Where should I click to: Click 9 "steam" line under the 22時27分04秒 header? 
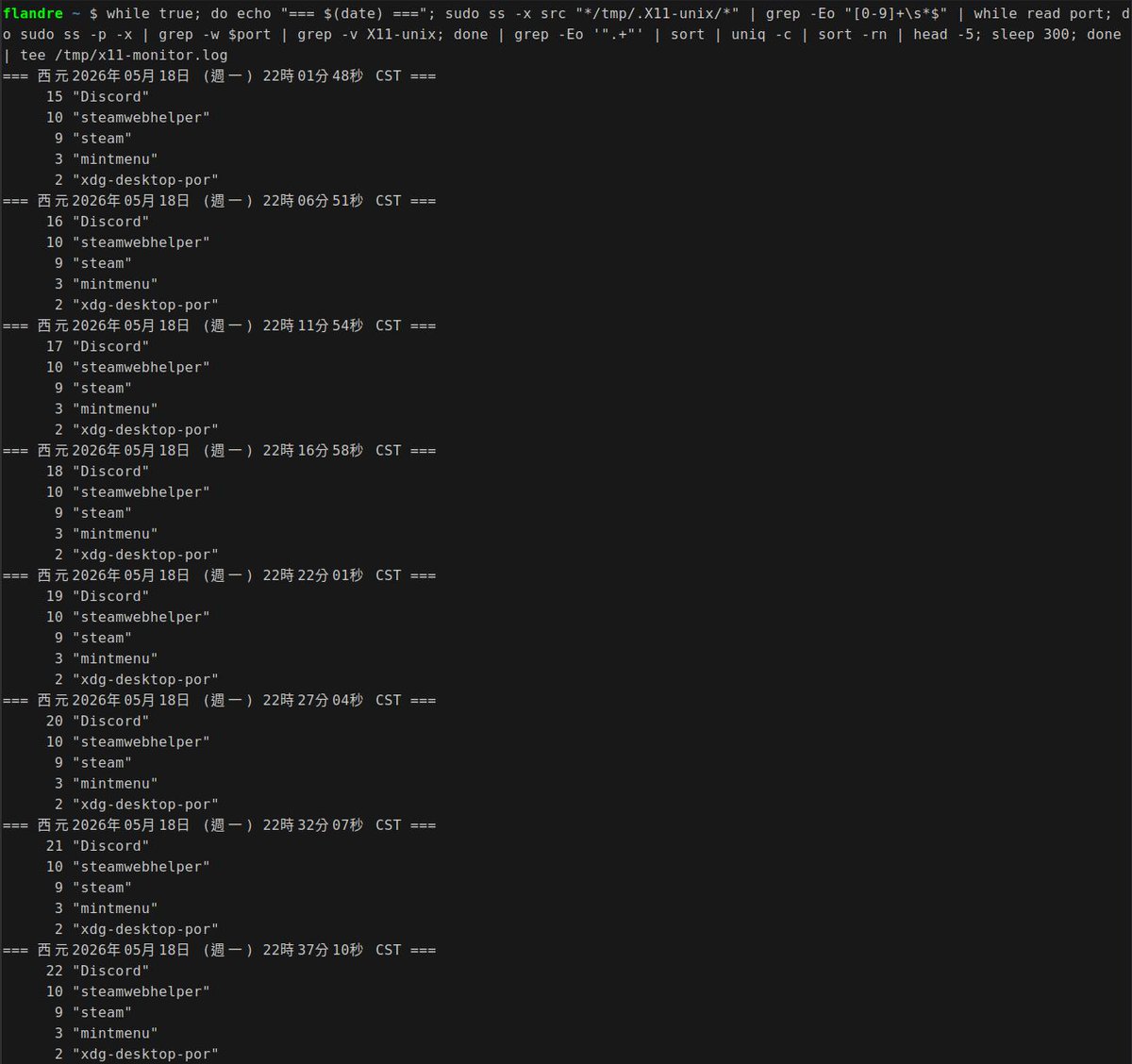92,762
